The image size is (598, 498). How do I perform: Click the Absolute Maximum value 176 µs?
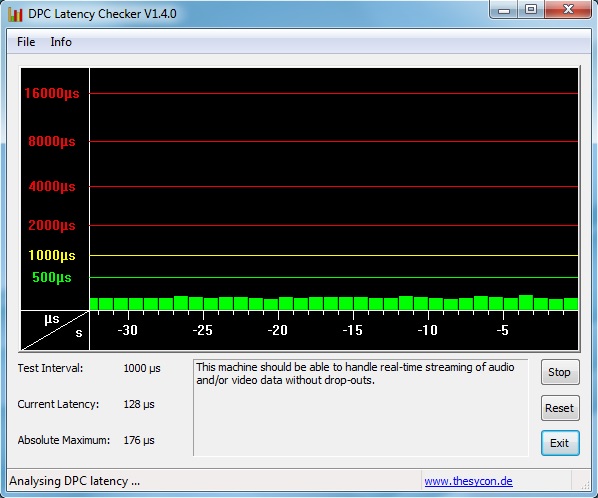pyautogui.click(x=139, y=440)
